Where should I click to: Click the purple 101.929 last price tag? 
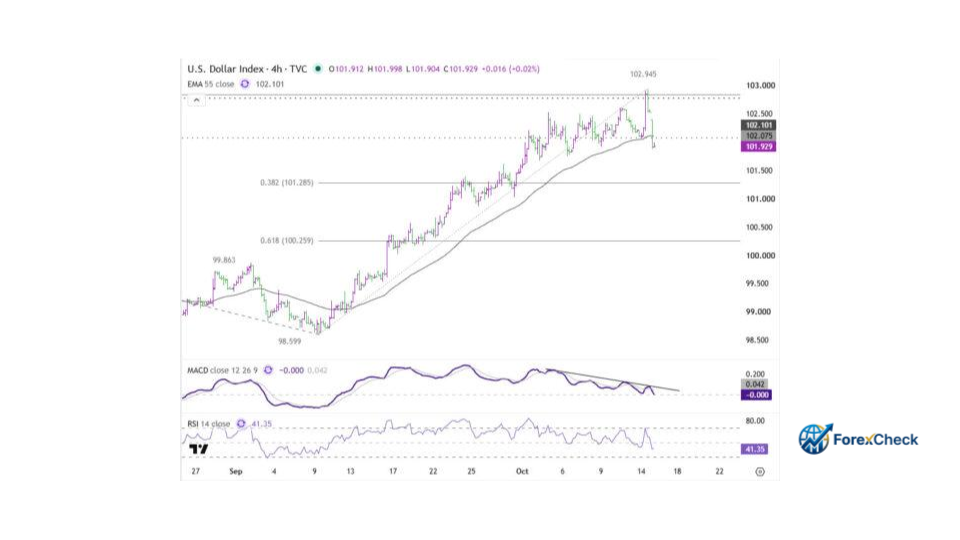759,146
